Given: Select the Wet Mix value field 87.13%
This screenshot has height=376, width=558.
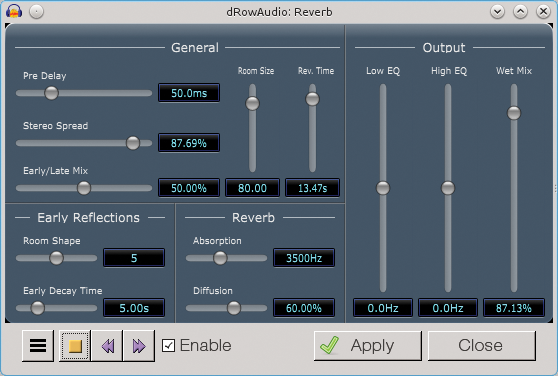Looking at the screenshot, I should (x=514, y=308).
